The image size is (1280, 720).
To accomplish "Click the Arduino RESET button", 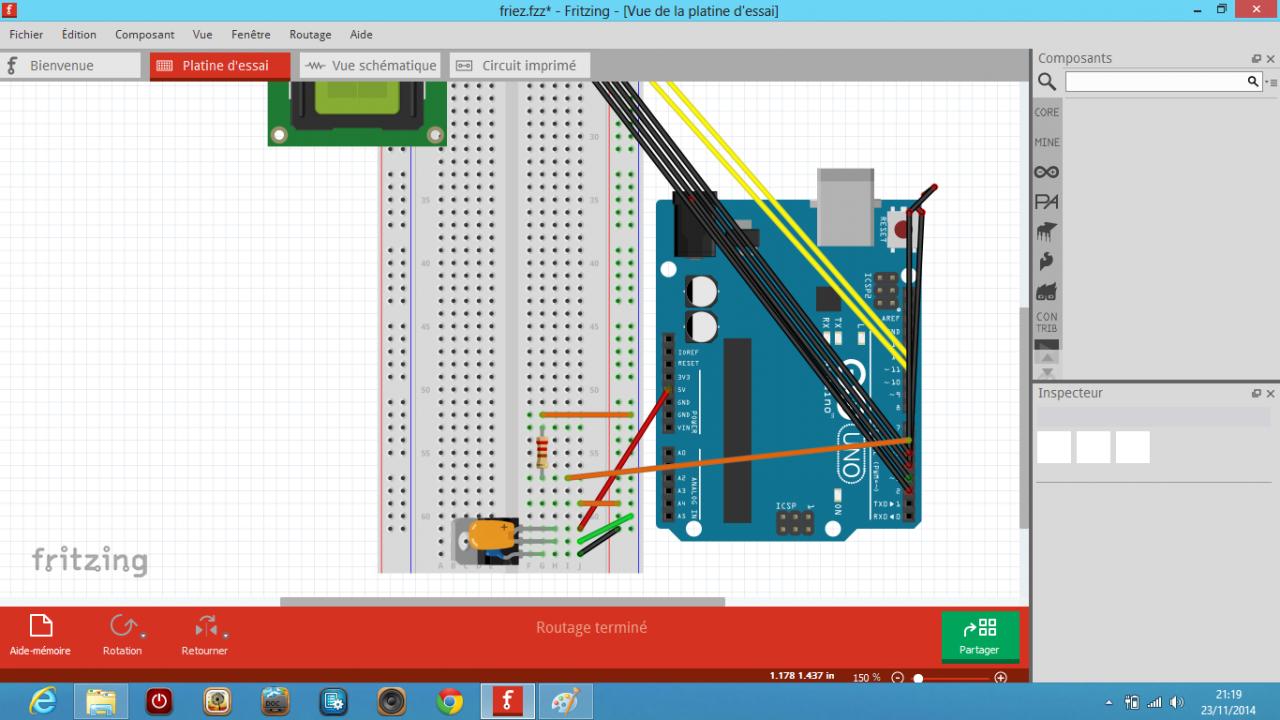I will click(903, 229).
